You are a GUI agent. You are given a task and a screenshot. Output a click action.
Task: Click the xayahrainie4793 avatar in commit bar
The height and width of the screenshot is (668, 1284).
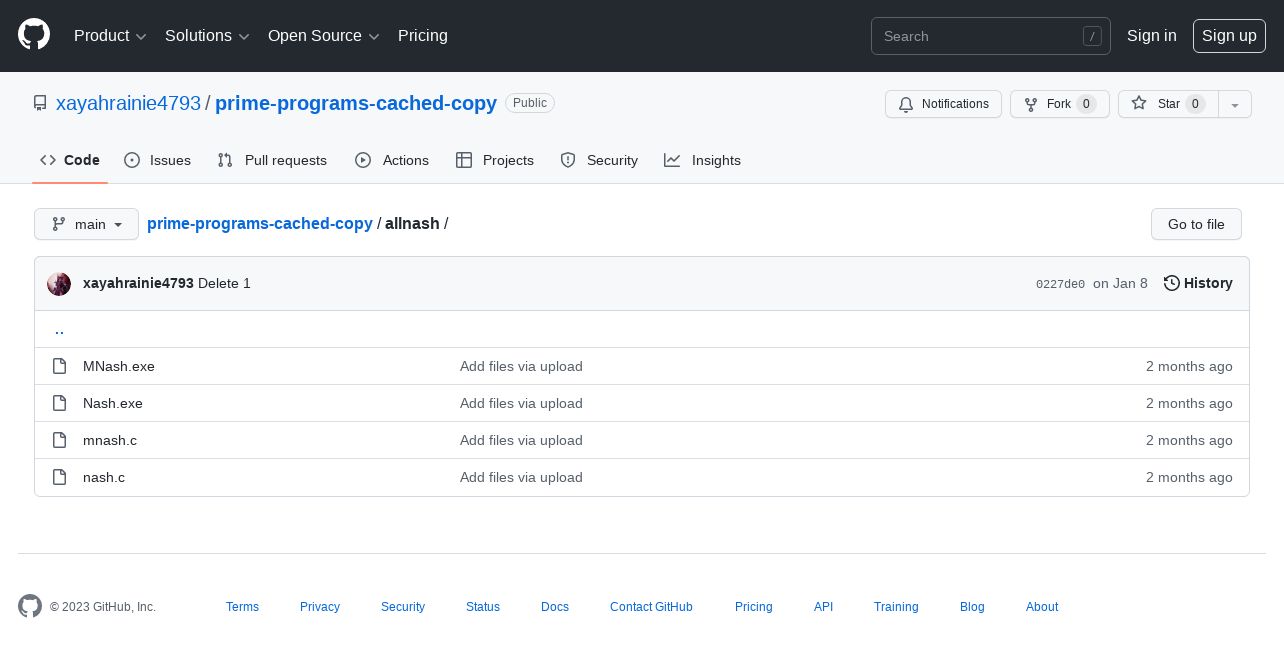(59, 284)
